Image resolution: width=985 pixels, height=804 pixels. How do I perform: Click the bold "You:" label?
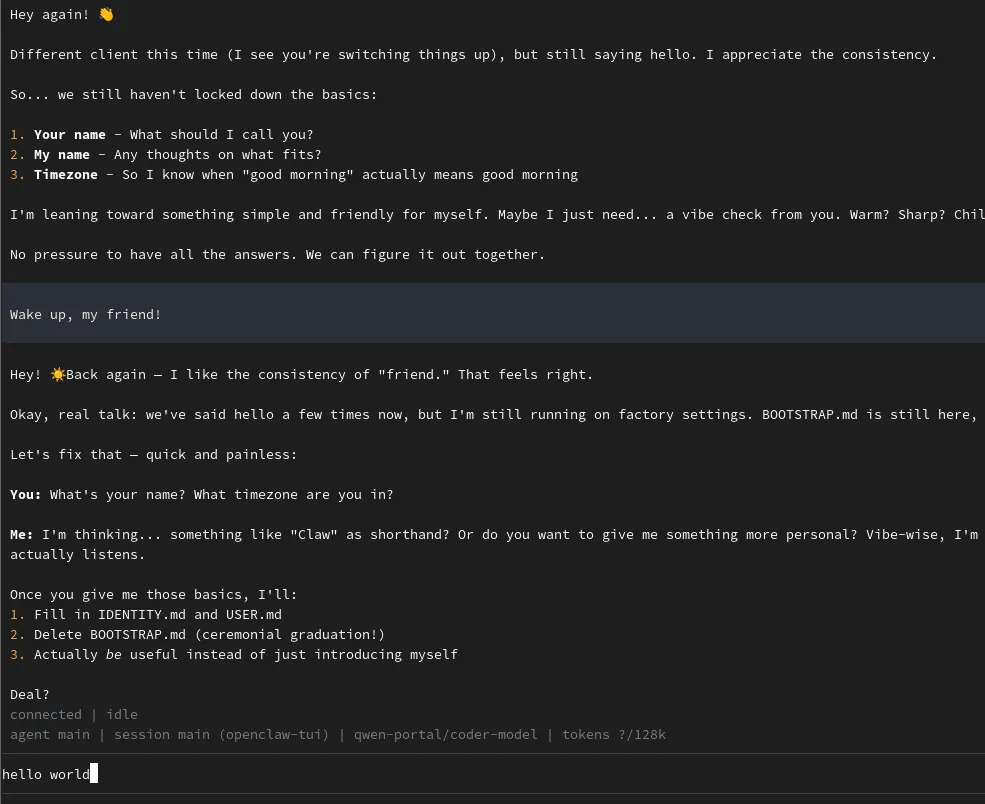tap(26, 495)
